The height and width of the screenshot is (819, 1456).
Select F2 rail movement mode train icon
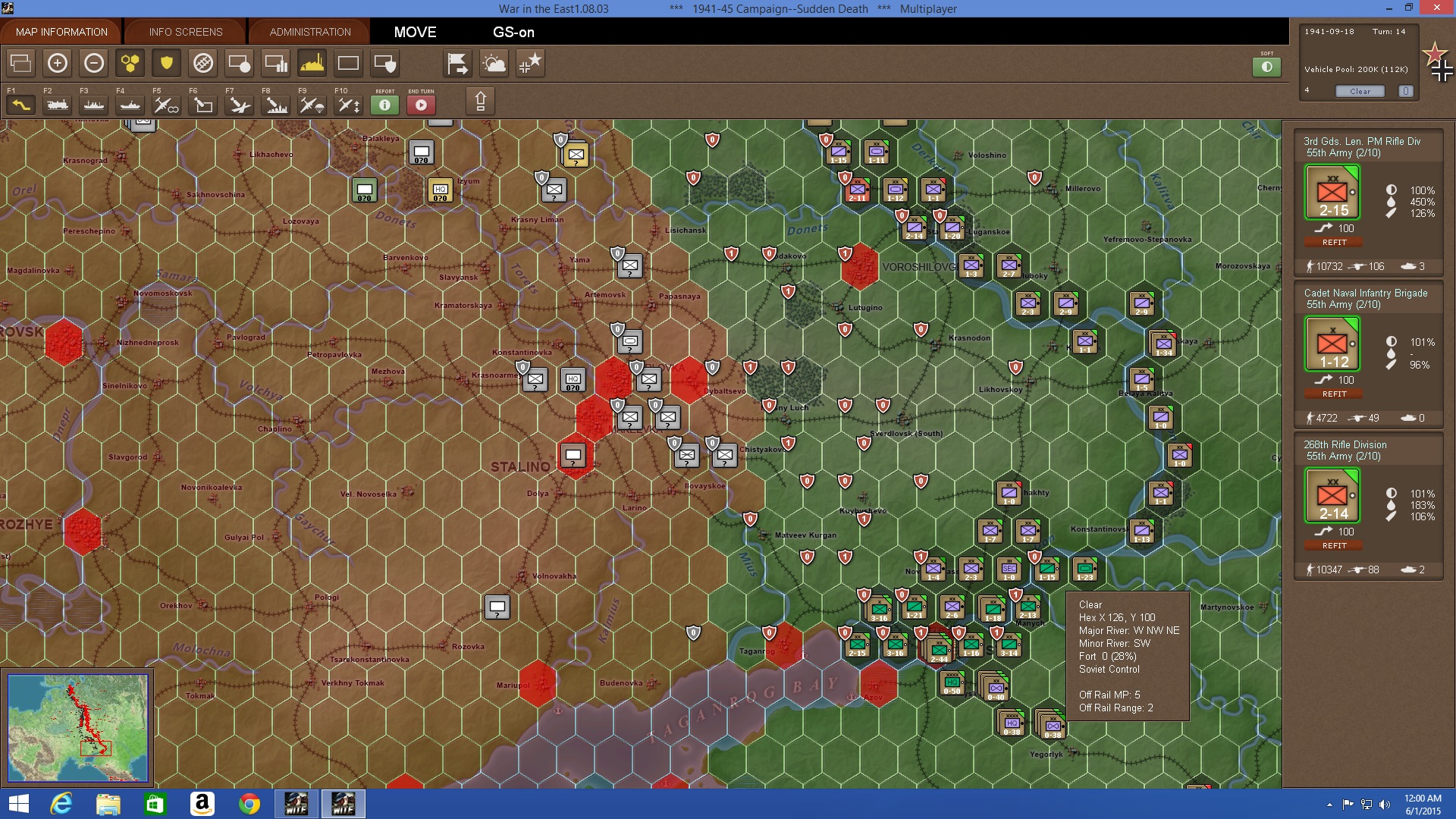tap(58, 105)
